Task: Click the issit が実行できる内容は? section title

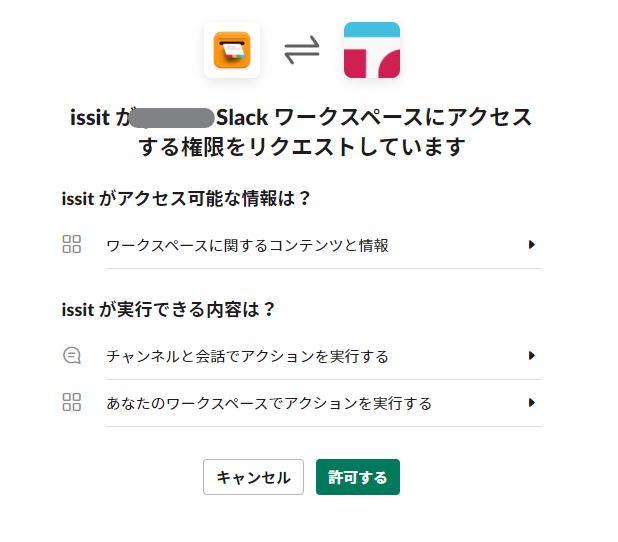Action: pyautogui.click(x=168, y=309)
